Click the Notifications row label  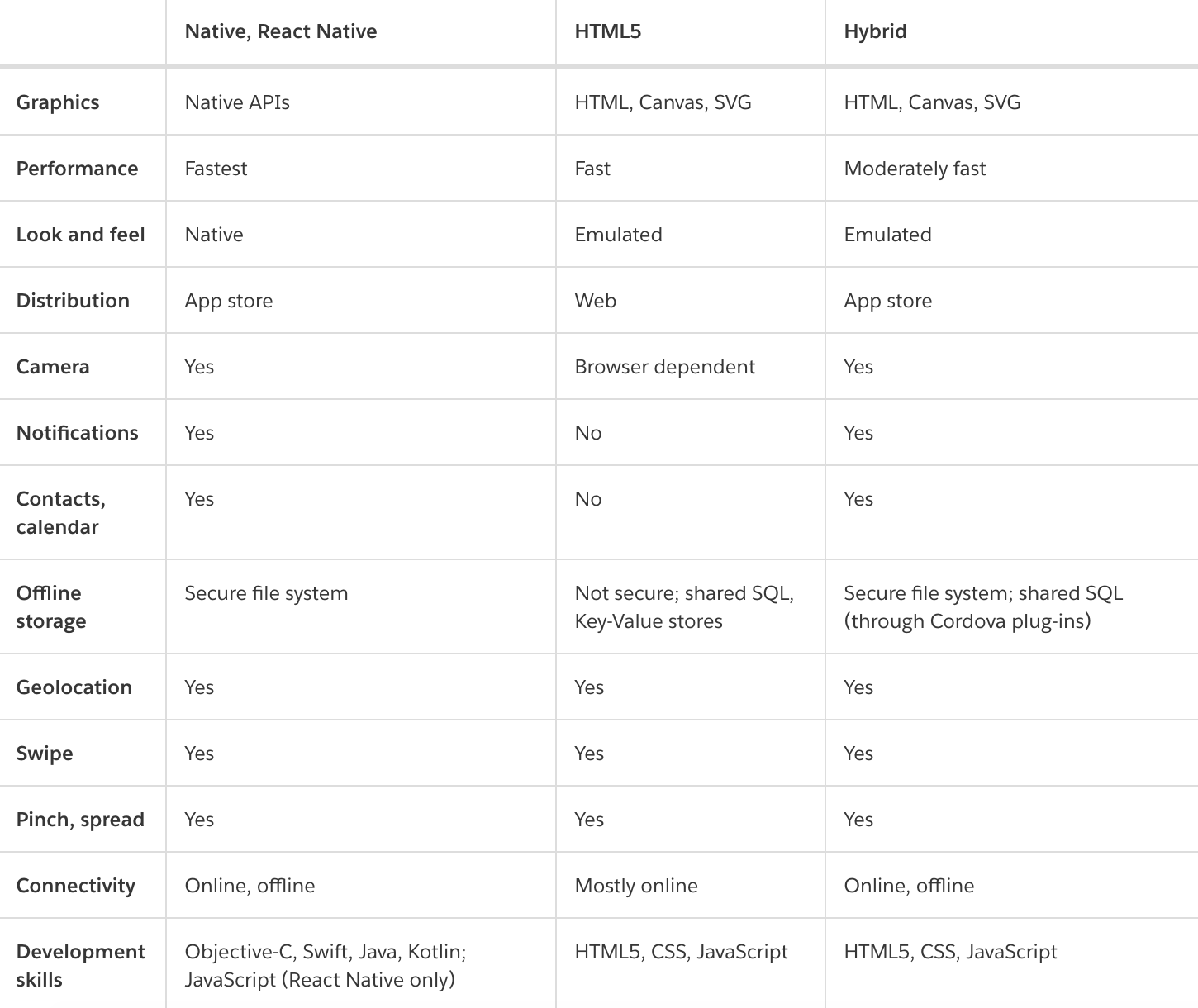pyautogui.click(x=77, y=433)
